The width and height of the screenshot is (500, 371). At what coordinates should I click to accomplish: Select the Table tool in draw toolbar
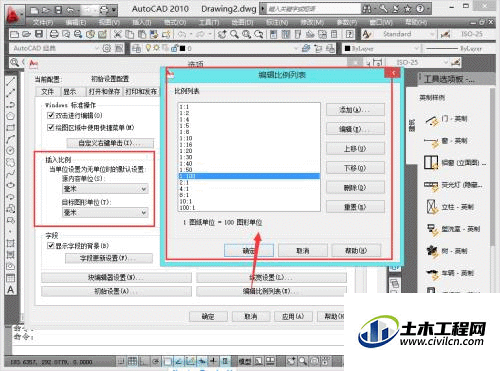point(11,278)
